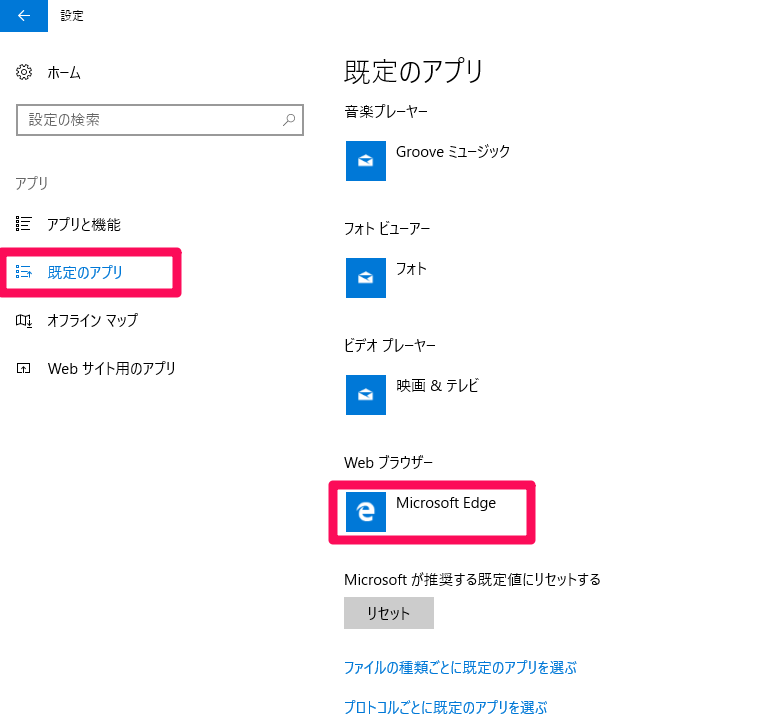Change the photo viewer フォト label

411,268
